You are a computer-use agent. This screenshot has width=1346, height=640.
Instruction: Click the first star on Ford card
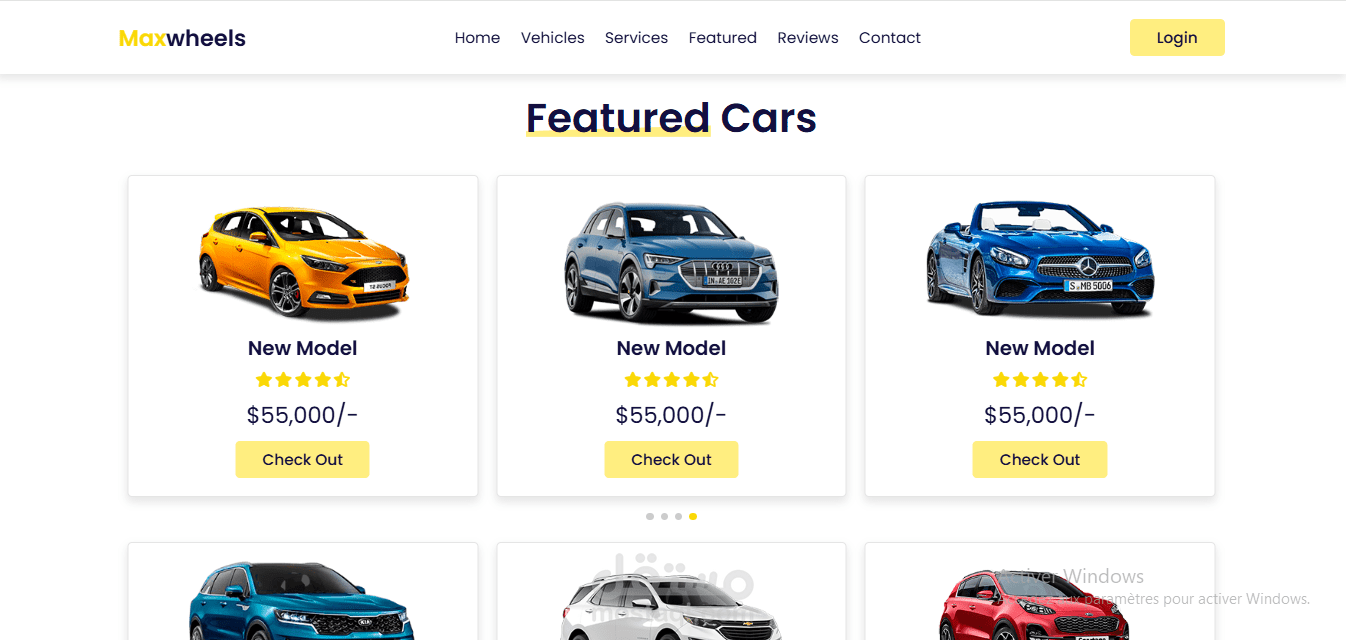[x=264, y=380]
